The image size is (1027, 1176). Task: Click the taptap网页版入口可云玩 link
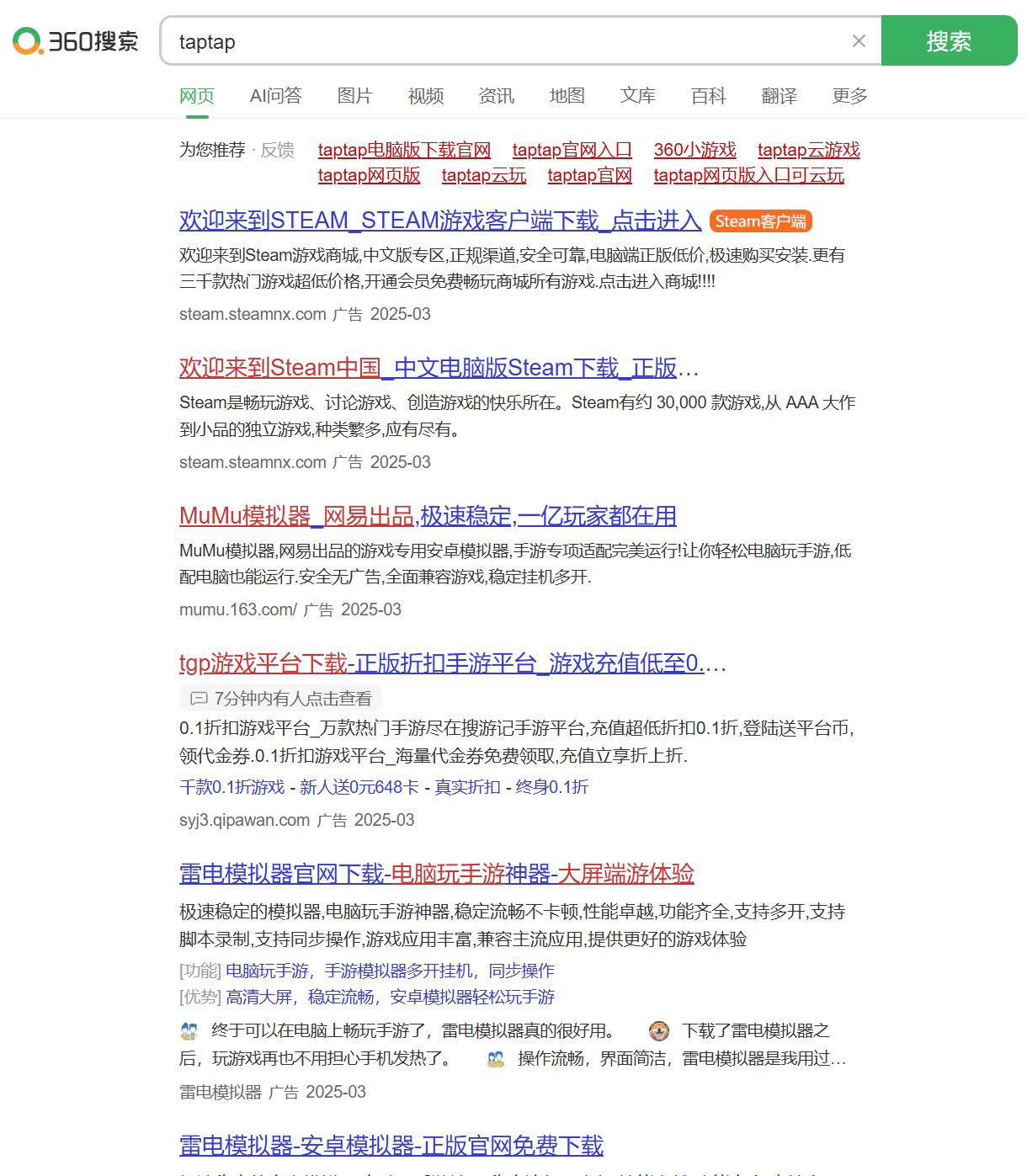pyautogui.click(x=748, y=175)
